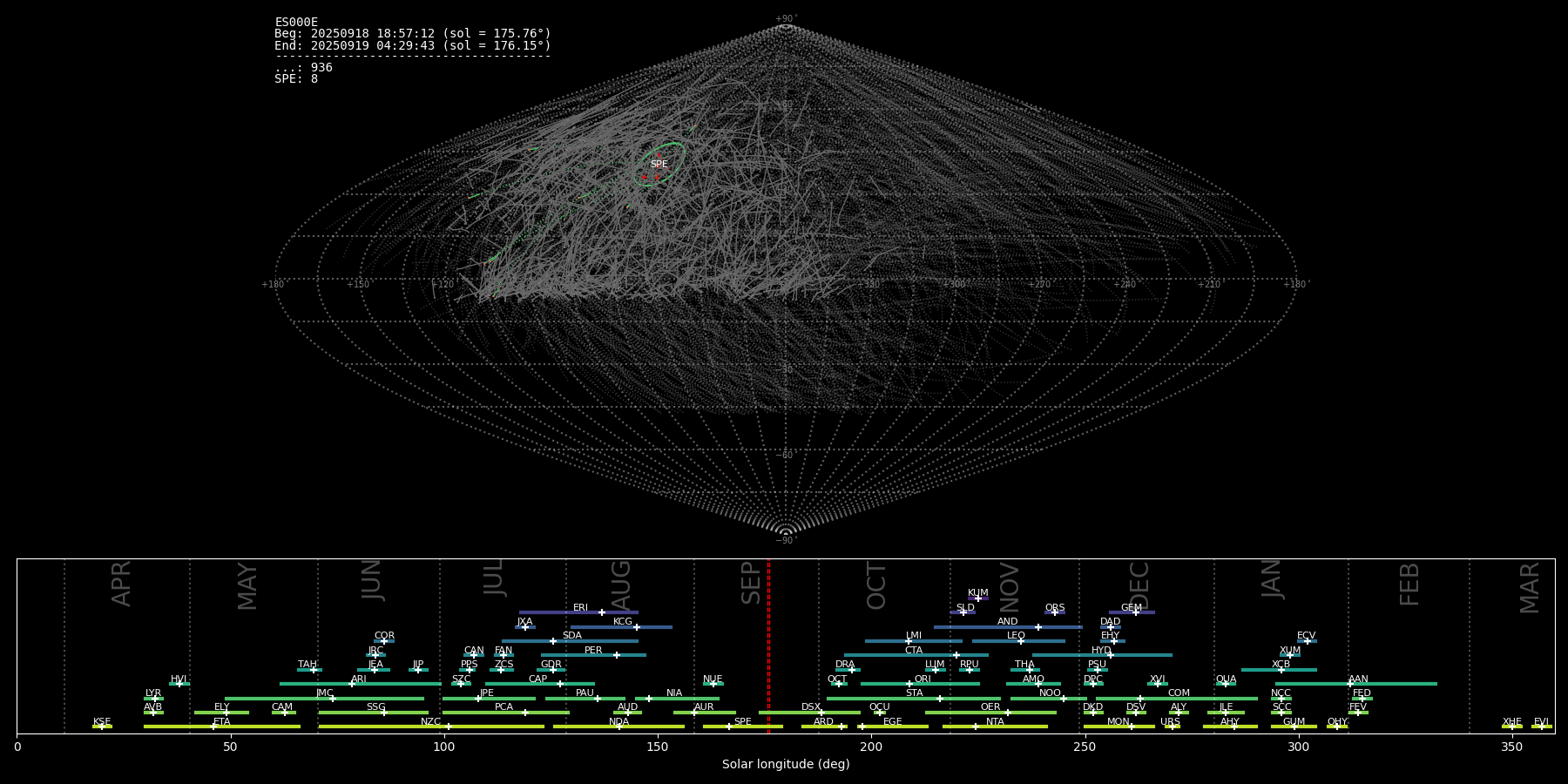
Task: Select the DRA shower label in timeline
Action: (x=845, y=665)
